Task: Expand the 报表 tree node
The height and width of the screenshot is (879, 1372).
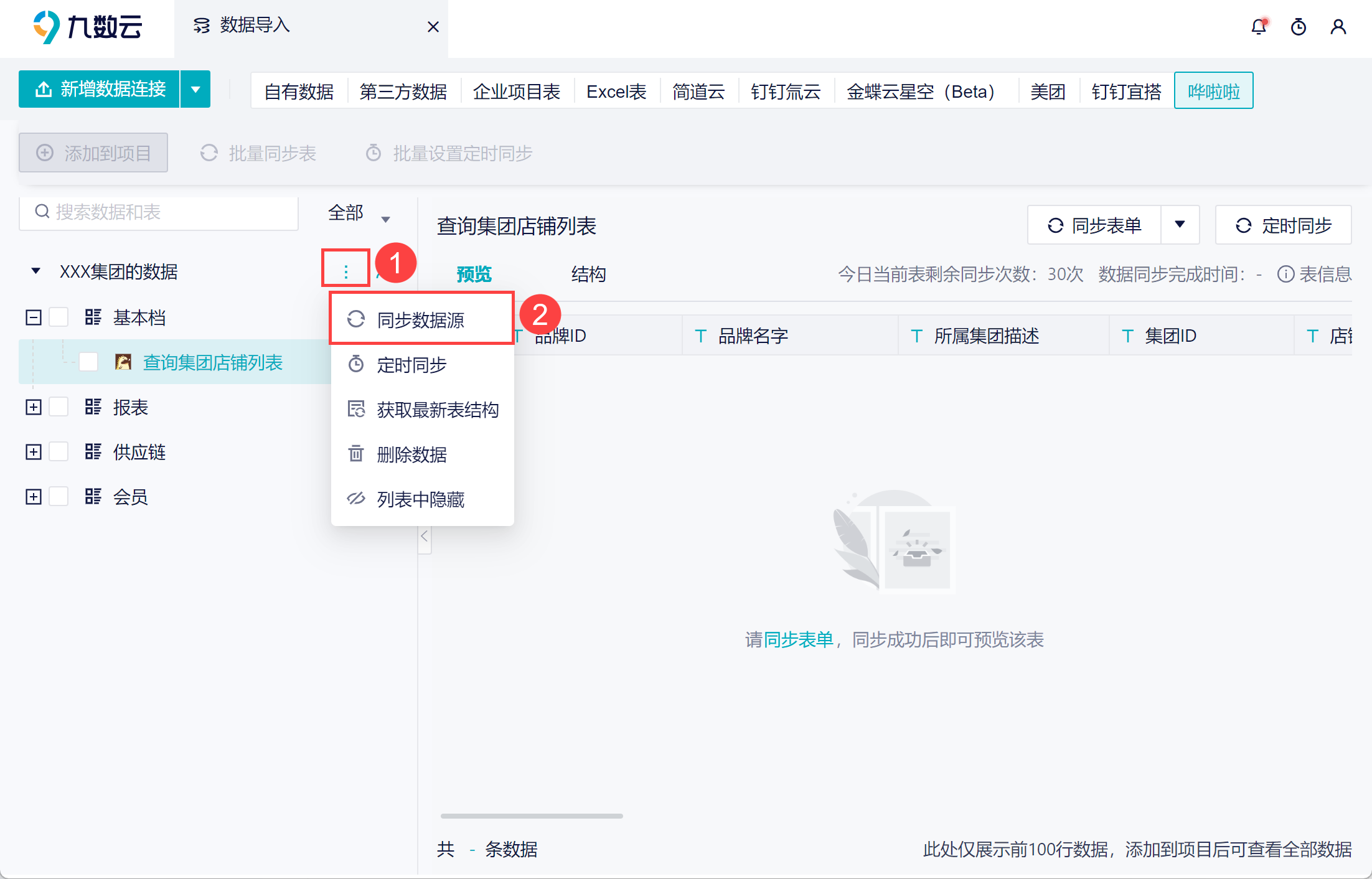Action: point(34,407)
